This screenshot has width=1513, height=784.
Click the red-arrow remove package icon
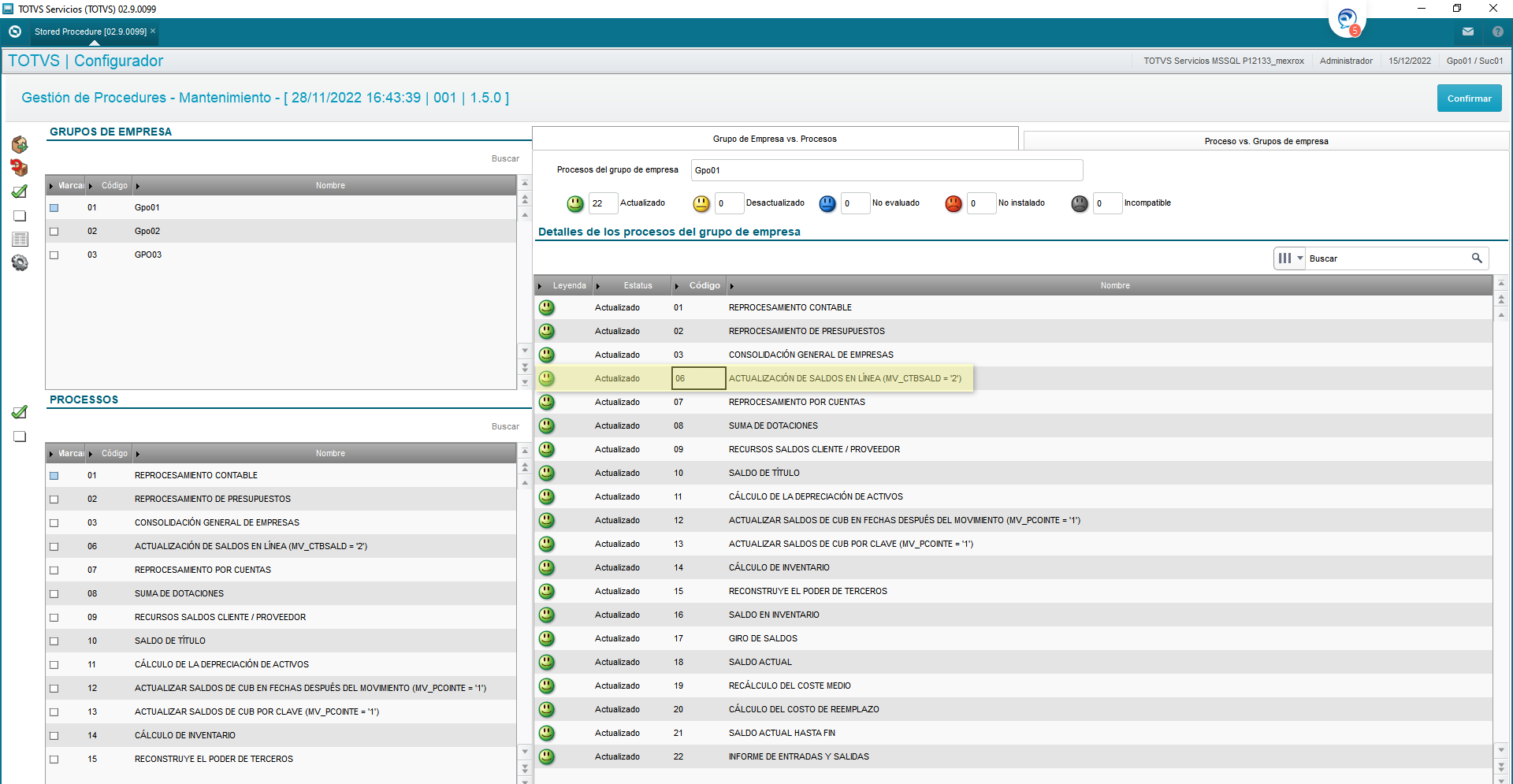pyautogui.click(x=20, y=168)
